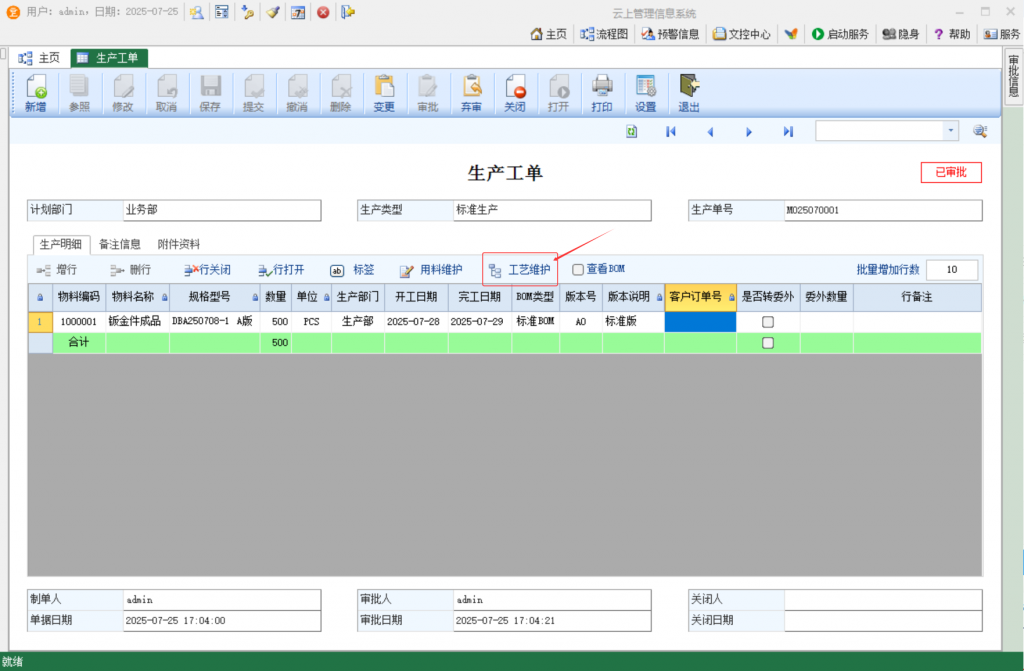Click the 打开 (open) toolbar icon
Screen dimensions: 1024x671
point(558,93)
